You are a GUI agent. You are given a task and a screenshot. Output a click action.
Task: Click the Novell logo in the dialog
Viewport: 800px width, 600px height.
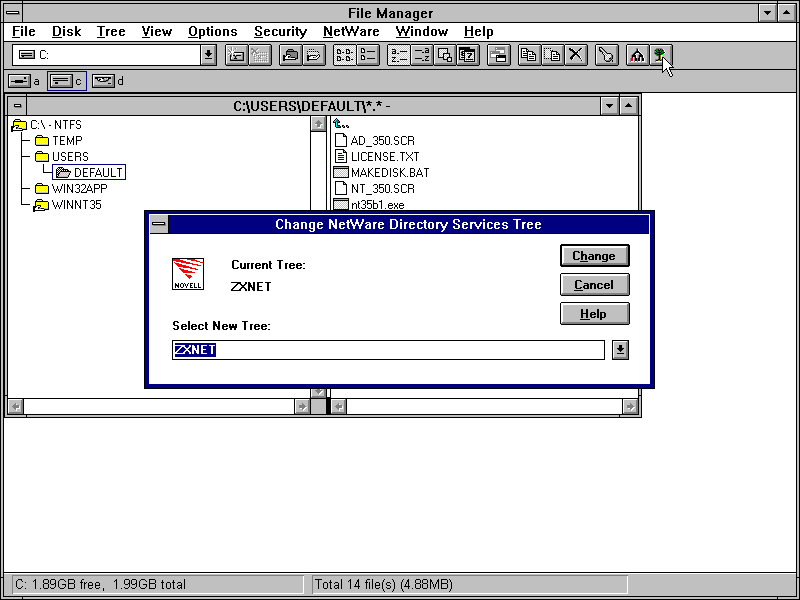coord(188,274)
